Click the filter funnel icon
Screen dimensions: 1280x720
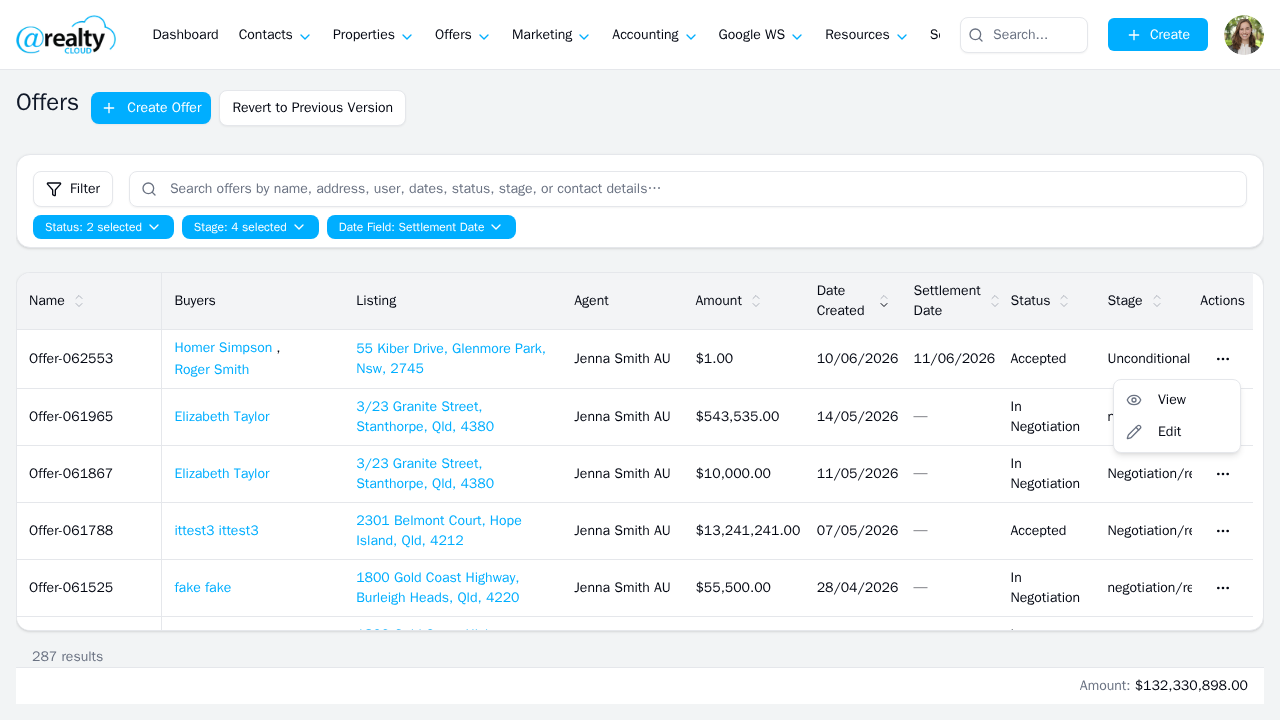pos(54,189)
